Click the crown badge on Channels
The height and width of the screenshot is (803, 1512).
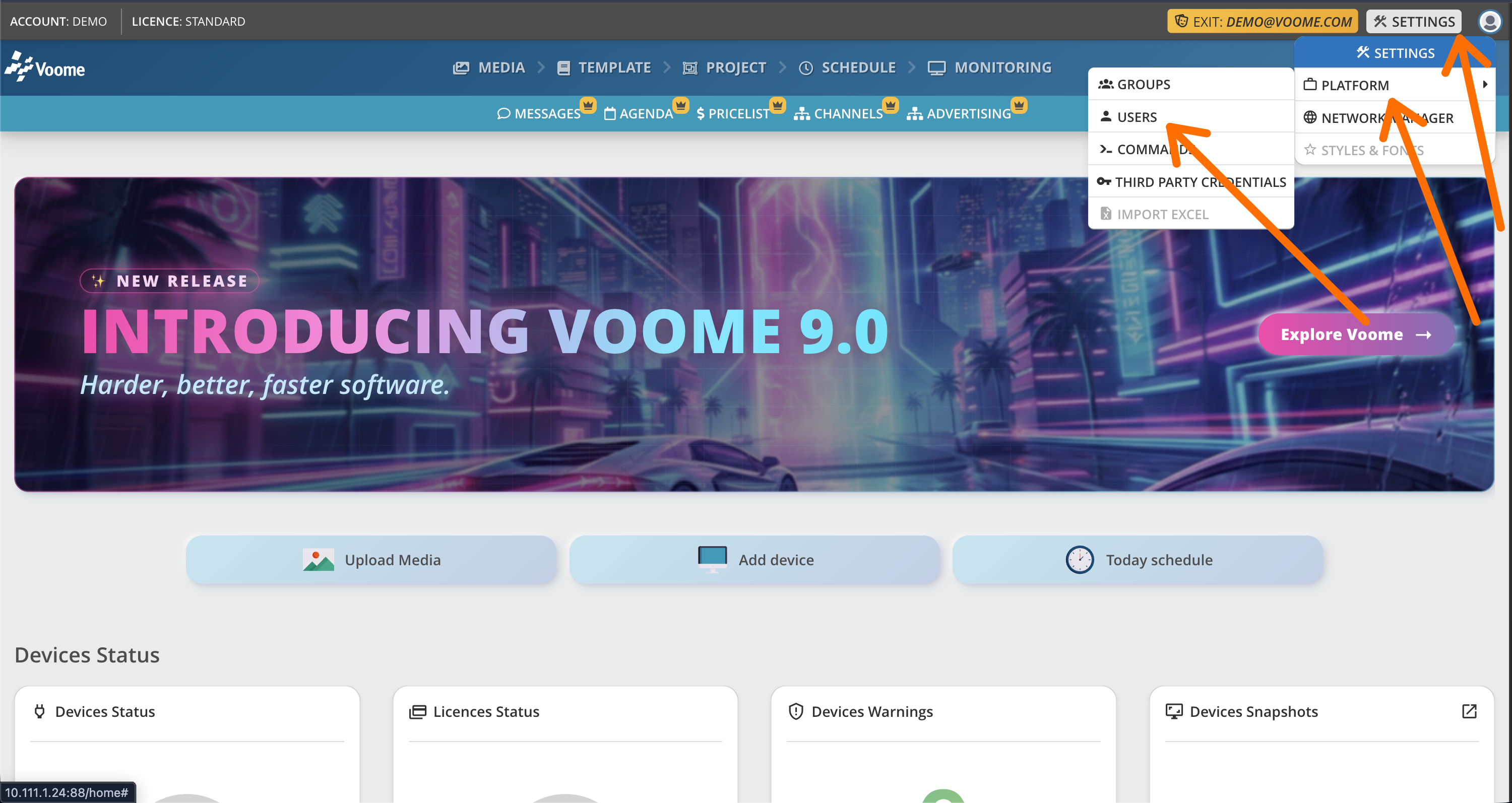pos(891,105)
